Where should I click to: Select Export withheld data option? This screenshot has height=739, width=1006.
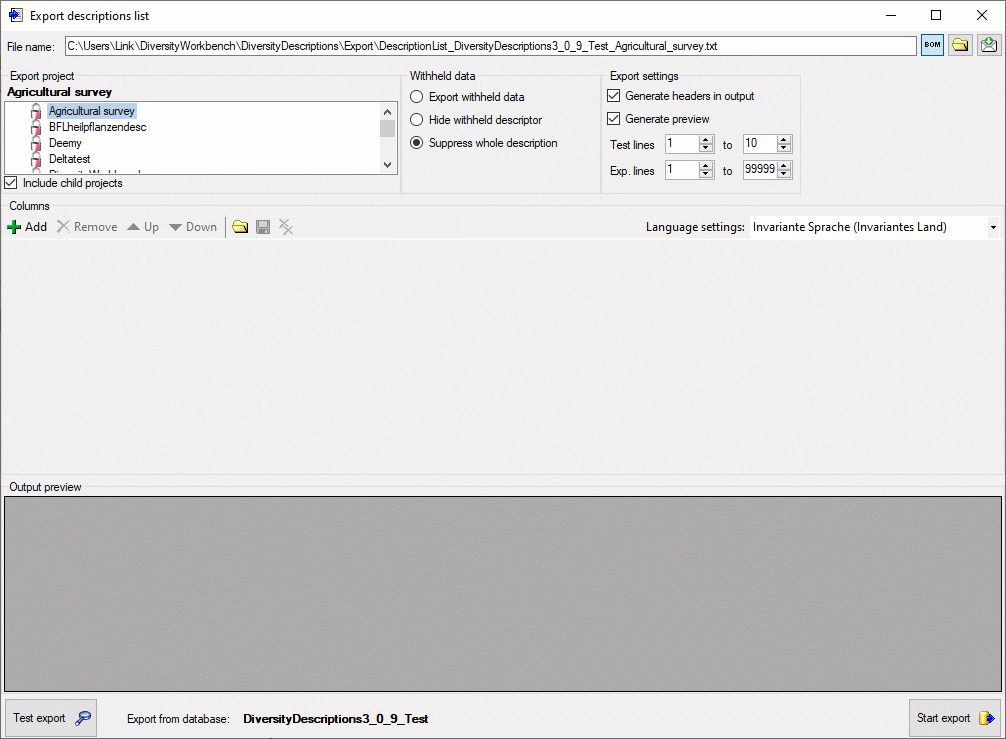click(x=416, y=97)
